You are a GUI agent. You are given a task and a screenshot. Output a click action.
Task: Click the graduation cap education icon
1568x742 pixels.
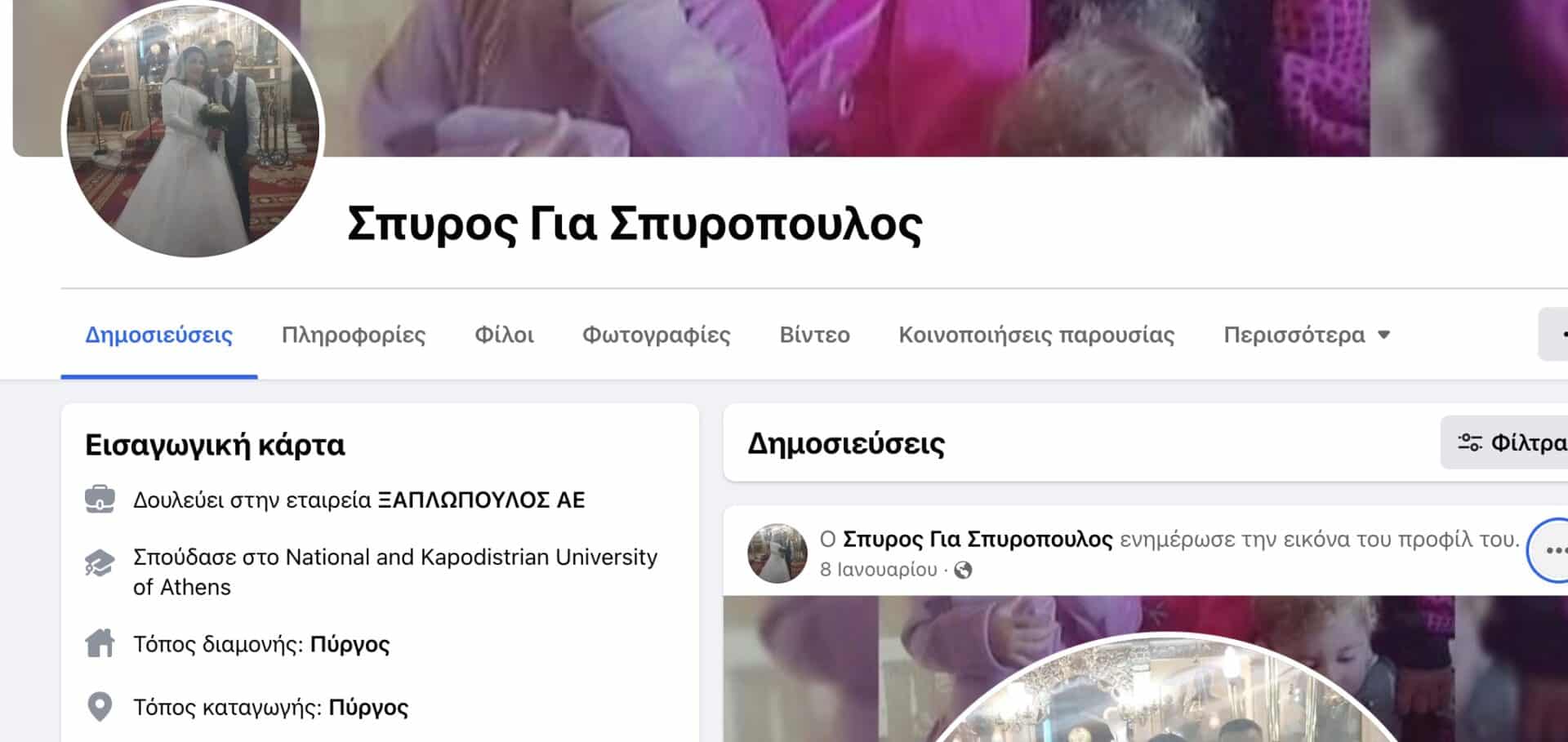[100, 563]
